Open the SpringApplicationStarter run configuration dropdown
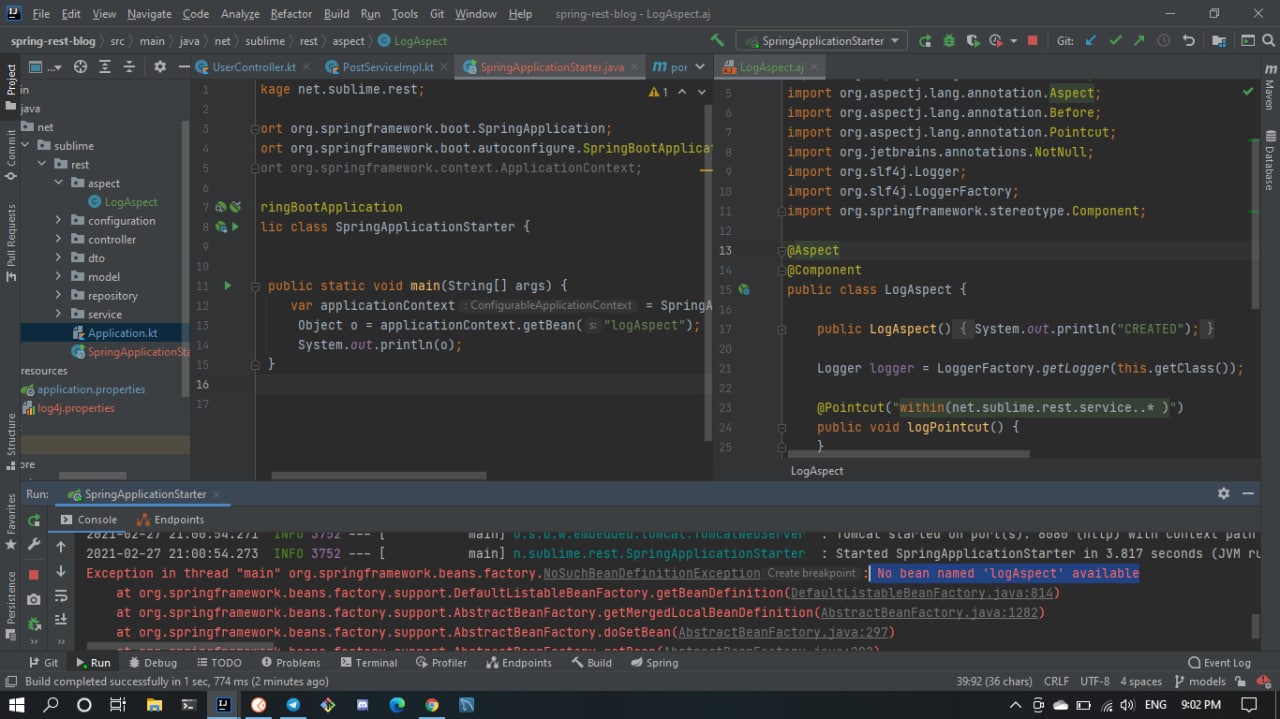 (821, 41)
